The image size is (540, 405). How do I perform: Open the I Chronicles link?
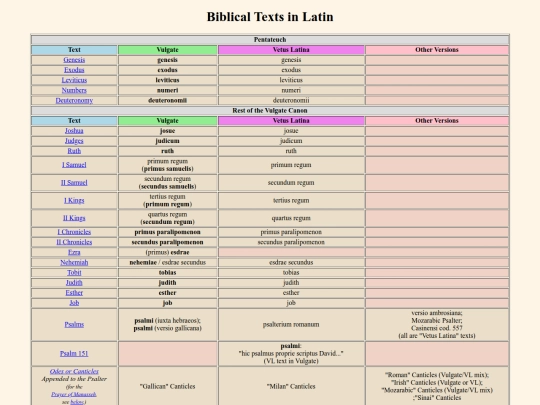(74, 232)
